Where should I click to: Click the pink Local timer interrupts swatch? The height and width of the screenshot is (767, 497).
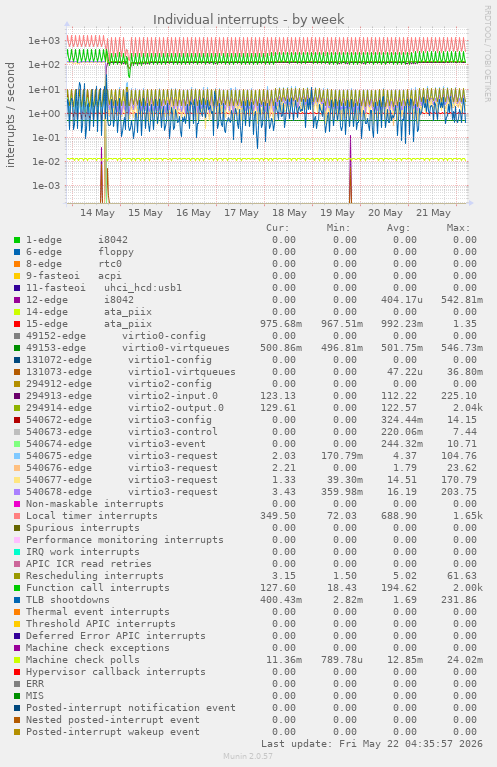tap(17, 516)
